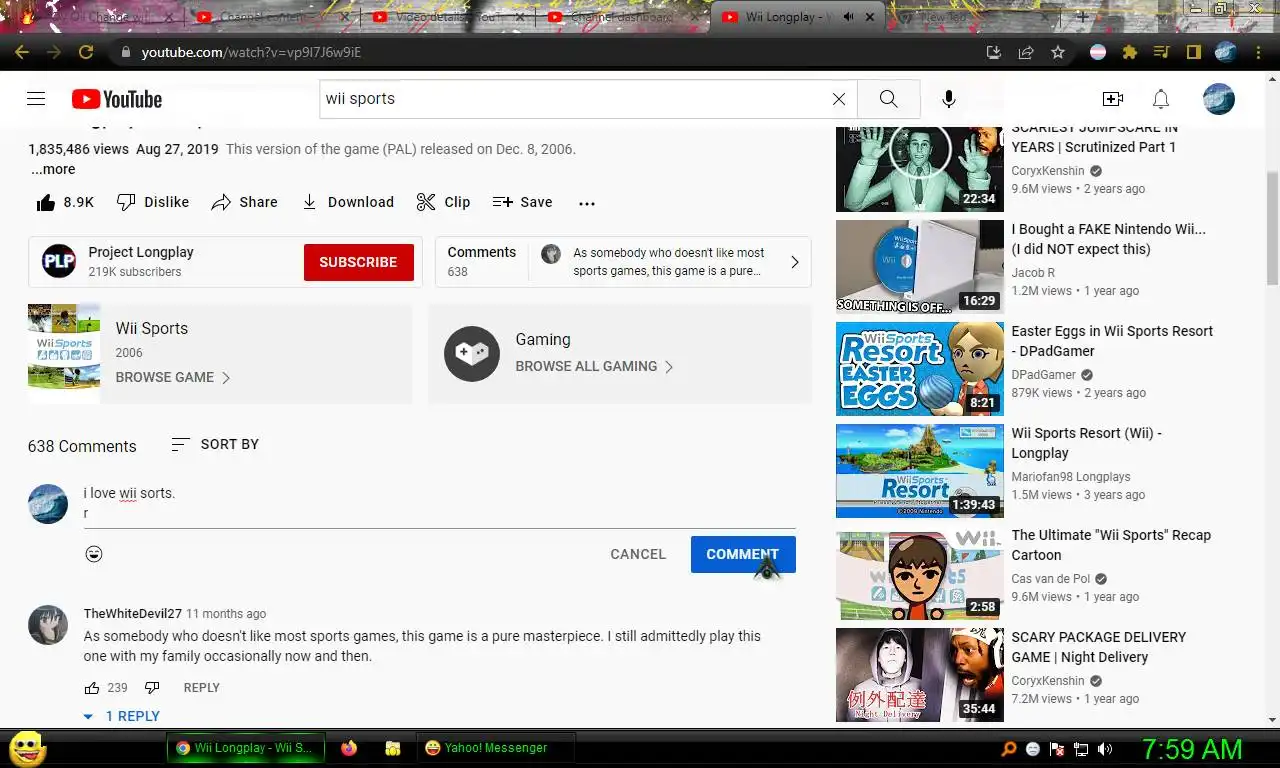Cancel the comment draft

click(638, 554)
